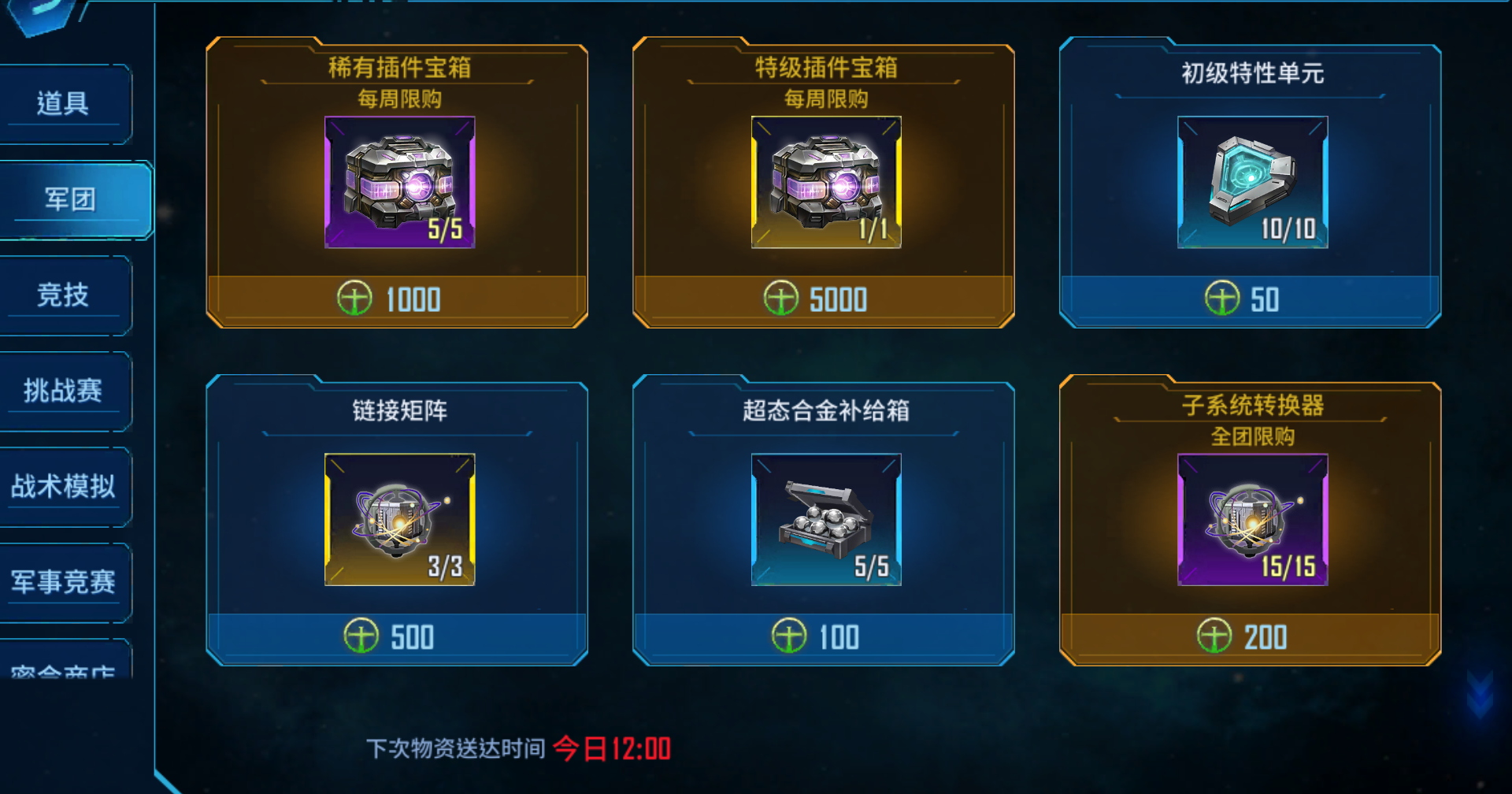The width and height of the screenshot is (1512, 794).
Task: Select the 特级插件宝箱 chest icon
Action: pos(826,183)
